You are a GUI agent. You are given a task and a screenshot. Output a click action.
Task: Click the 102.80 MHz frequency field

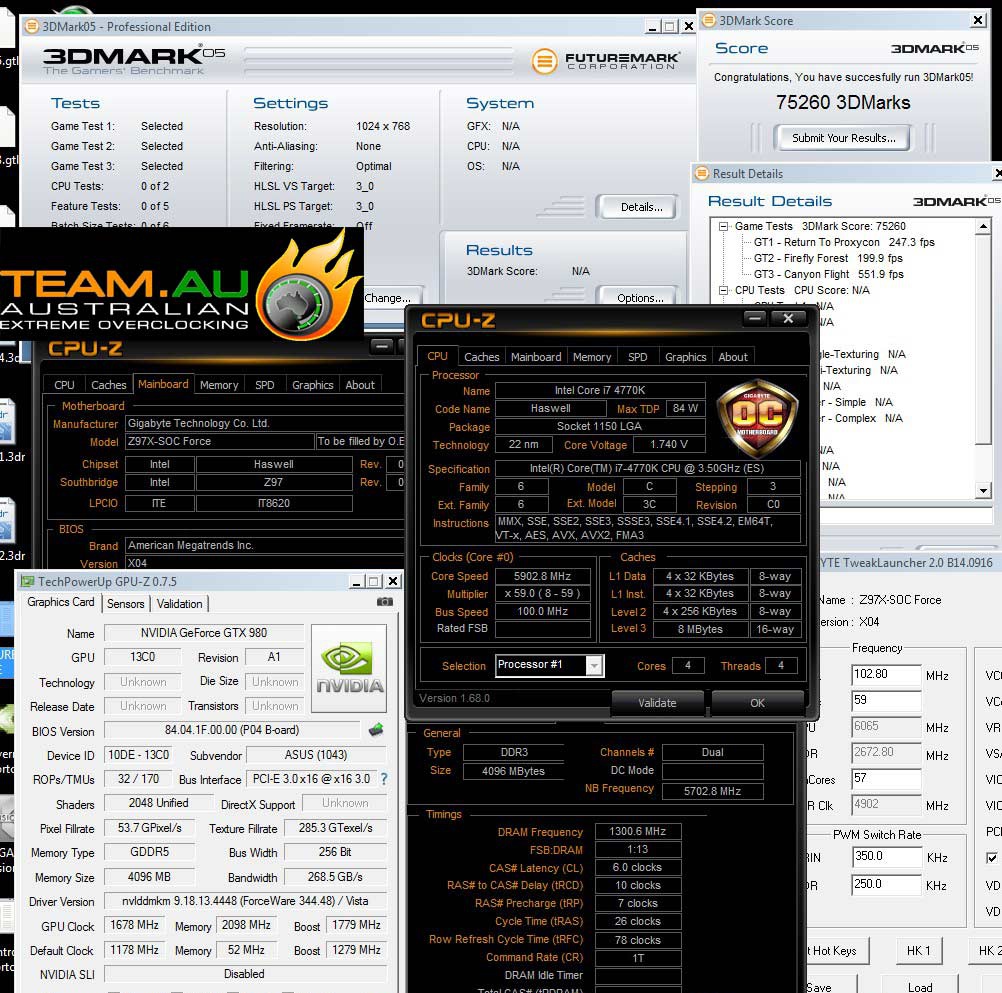[x=886, y=675]
